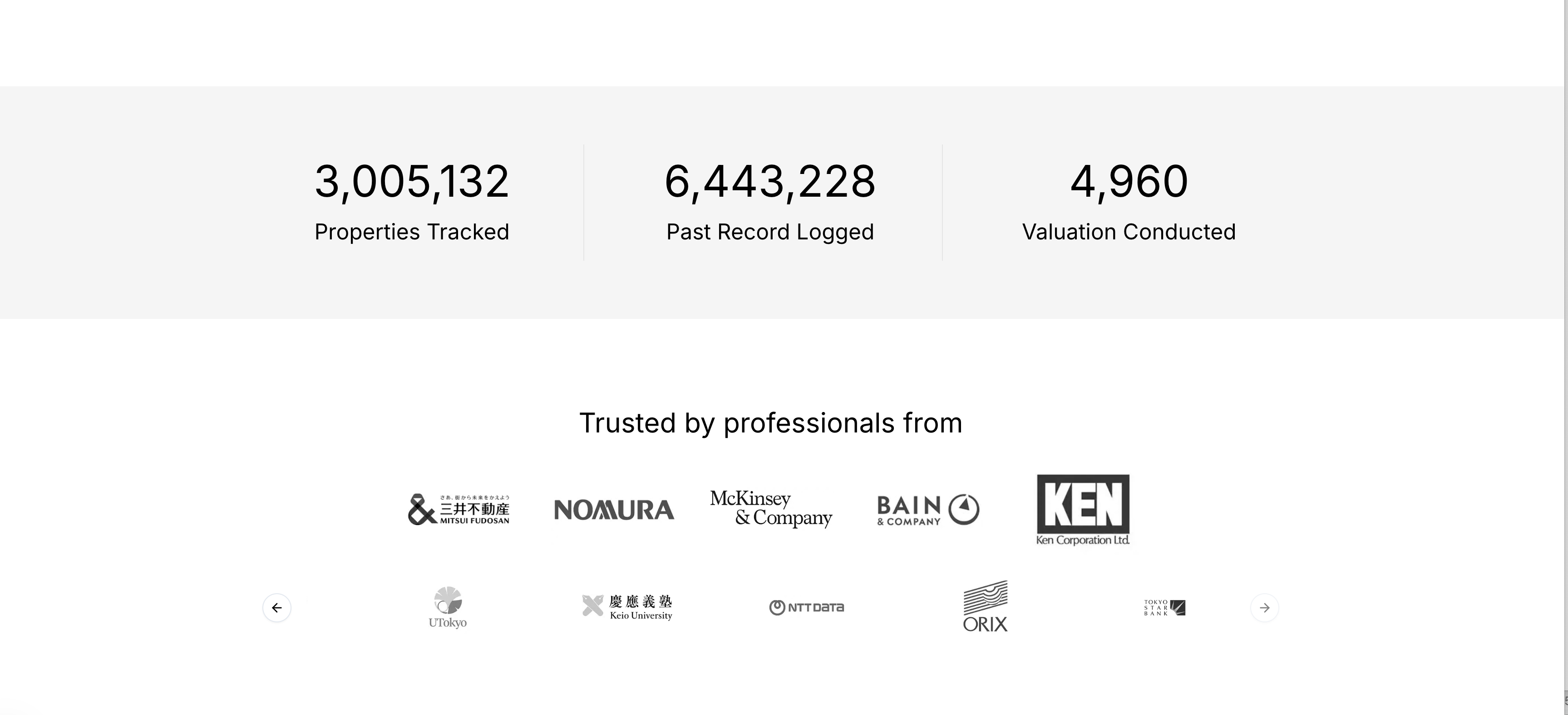Click the 4,960 valuations figure

[1129, 182]
